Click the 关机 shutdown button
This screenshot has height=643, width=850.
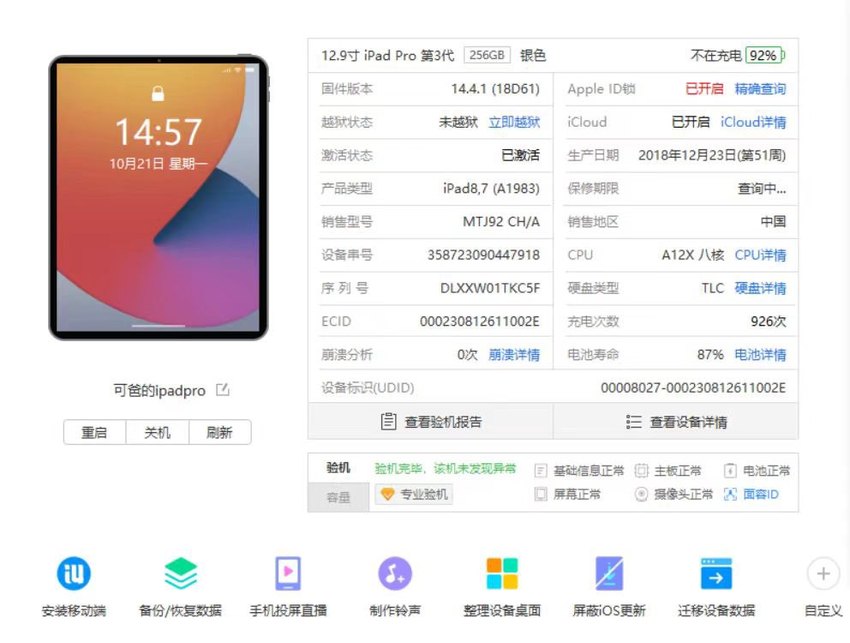click(x=157, y=433)
